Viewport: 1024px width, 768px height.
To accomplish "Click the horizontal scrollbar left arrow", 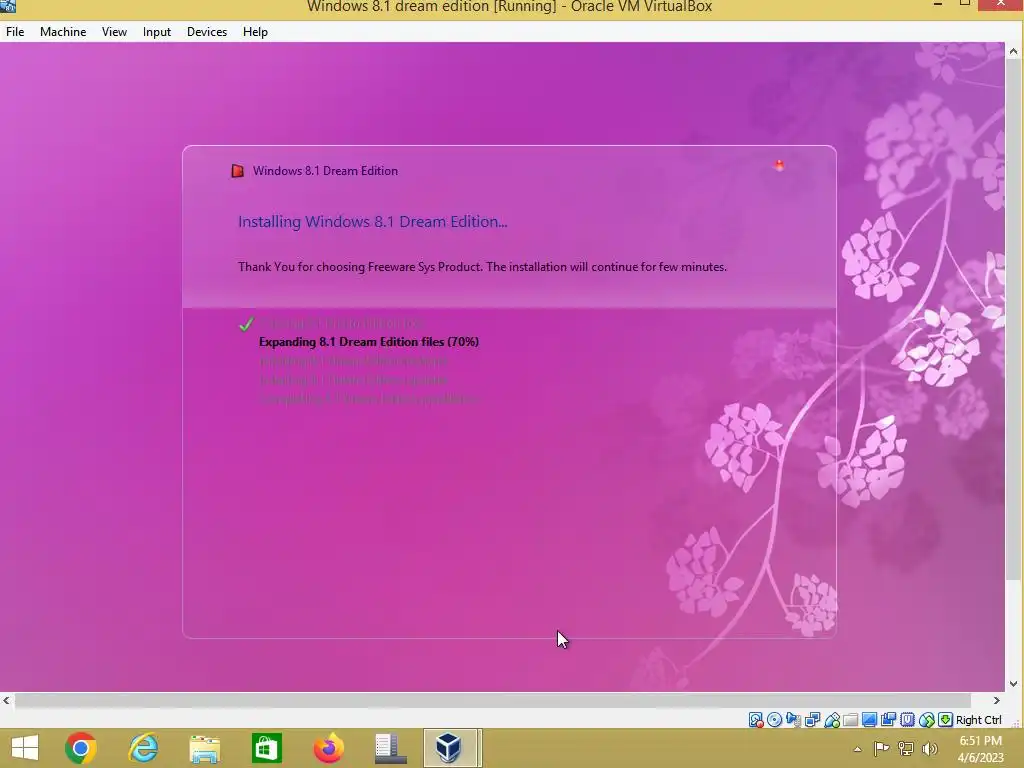I will [x=7, y=700].
